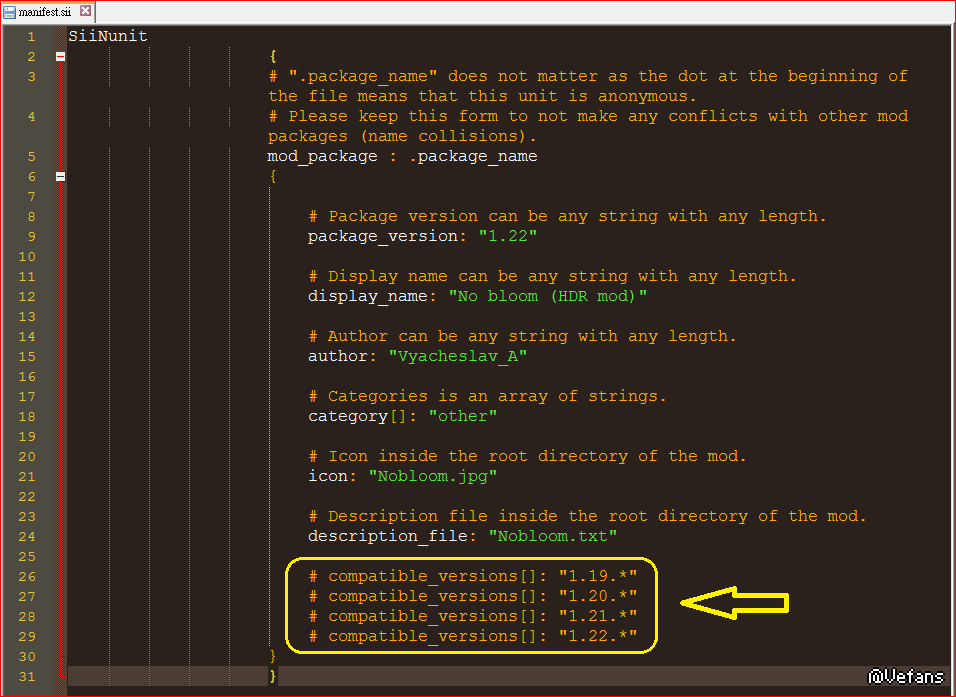
Task: Click the compatible_versions "1.22.*" comment line
Action: [x=473, y=636]
